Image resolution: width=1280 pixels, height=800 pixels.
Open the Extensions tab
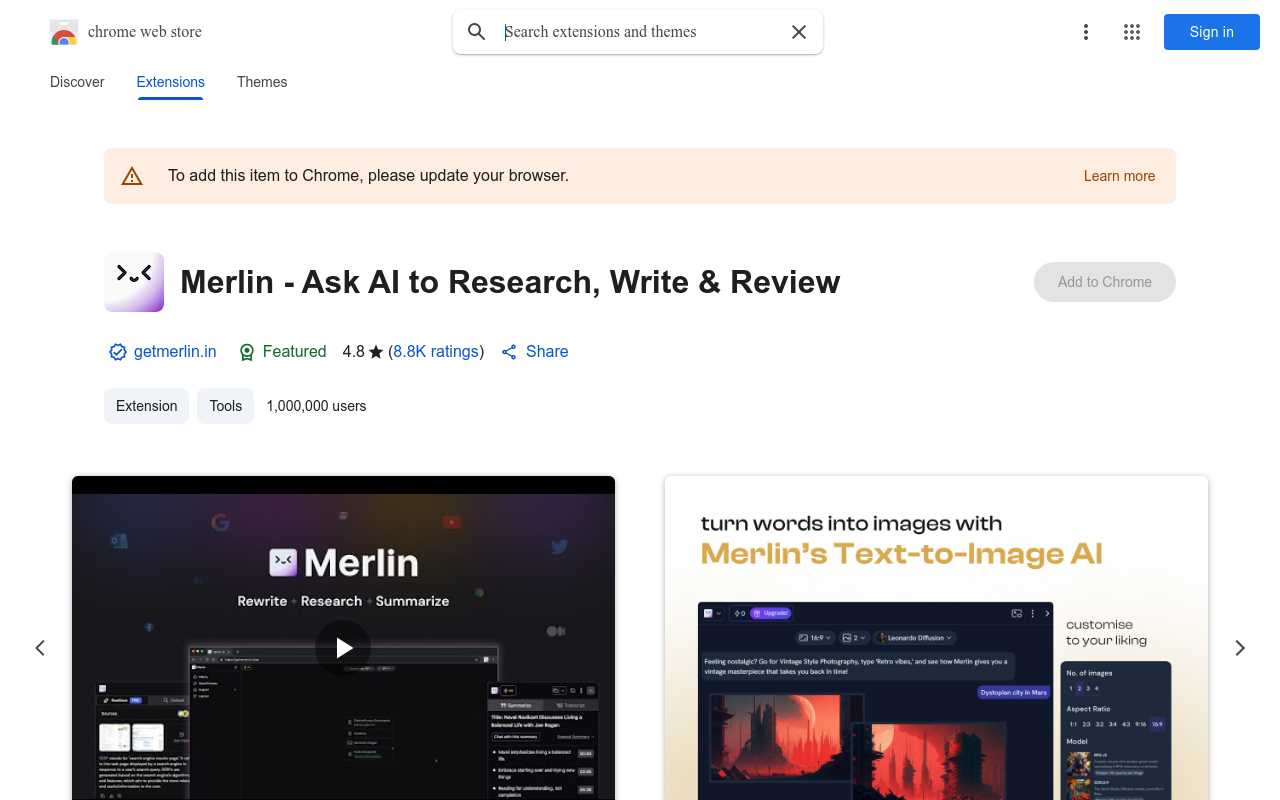pos(171,82)
